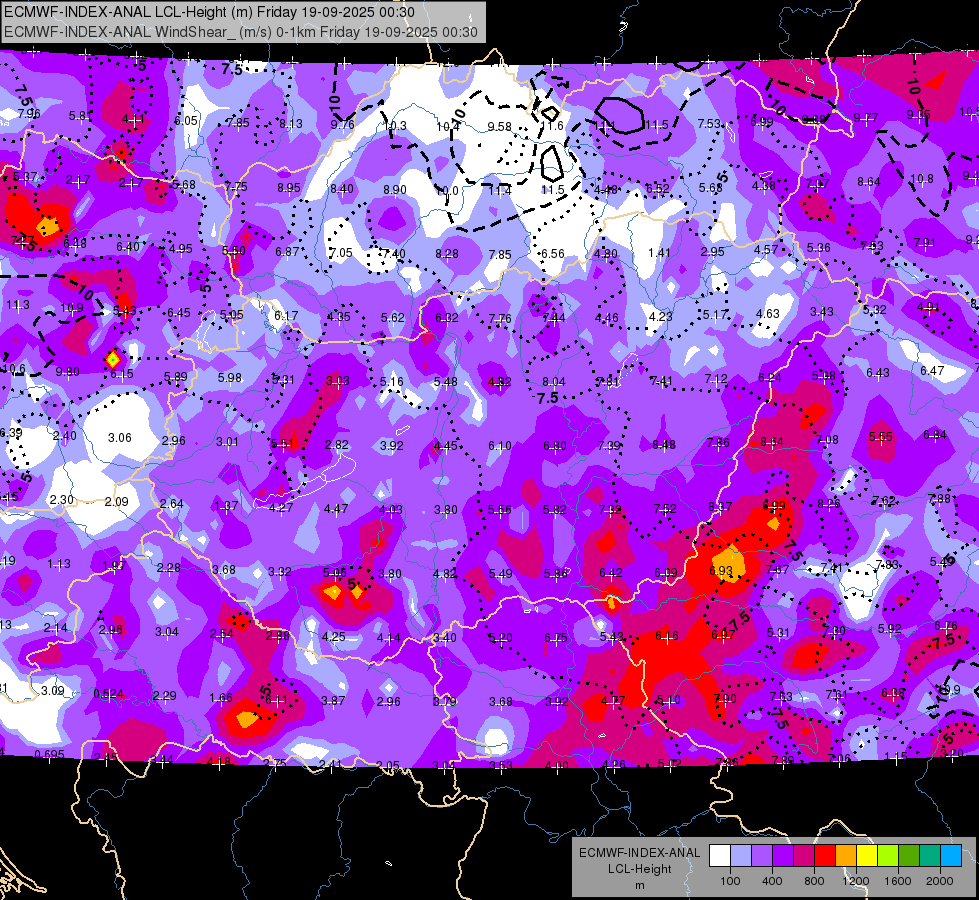Select the lime legend swatch near 1600
This screenshot has width=979, height=900.
(x=888, y=856)
